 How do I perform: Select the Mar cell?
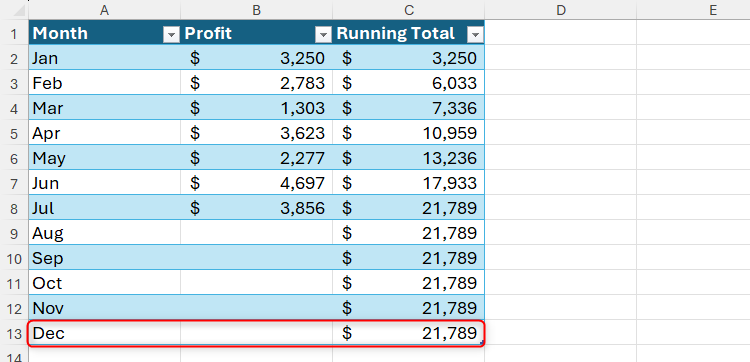pyautogui.click(x=104, y=108)
